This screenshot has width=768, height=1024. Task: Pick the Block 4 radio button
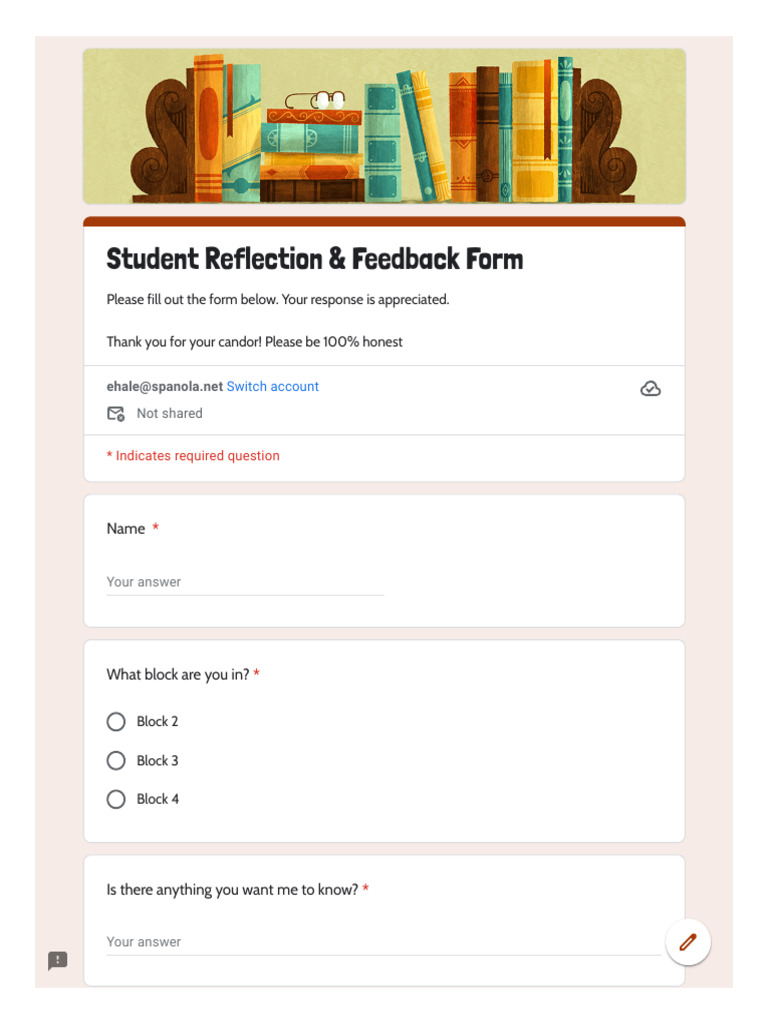point(116,799)
